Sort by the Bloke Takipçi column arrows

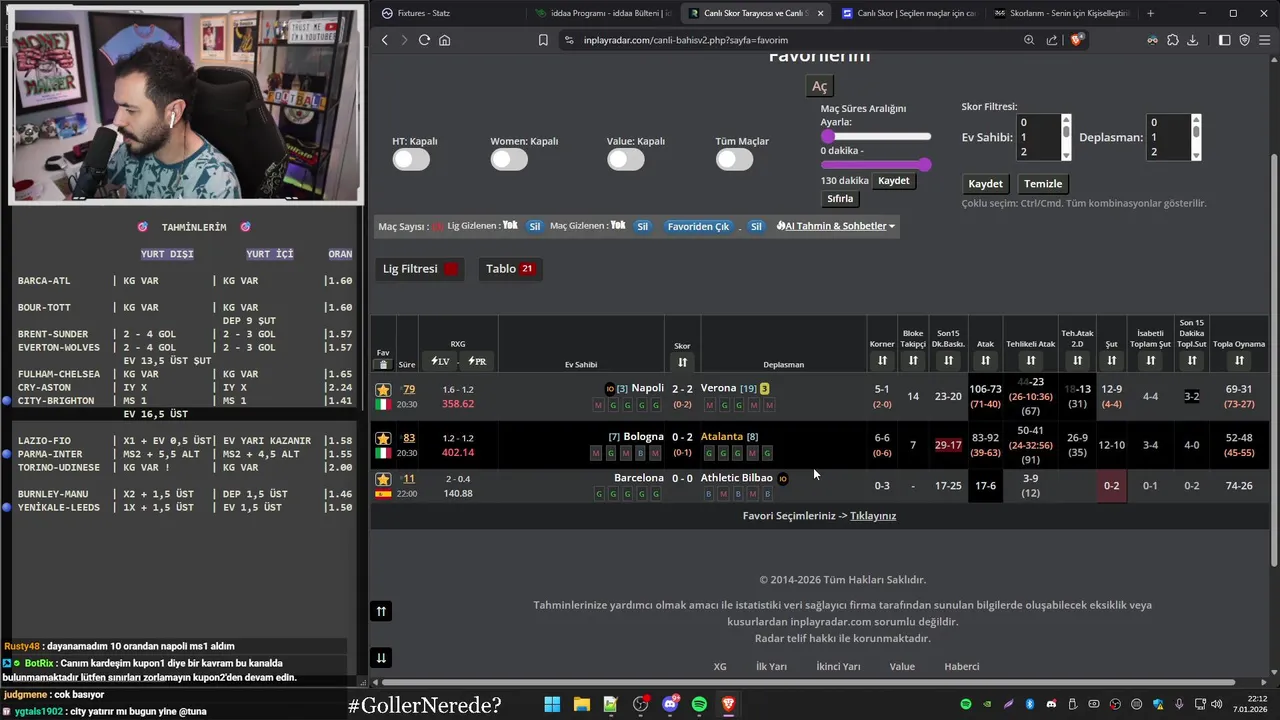[913, 361]
